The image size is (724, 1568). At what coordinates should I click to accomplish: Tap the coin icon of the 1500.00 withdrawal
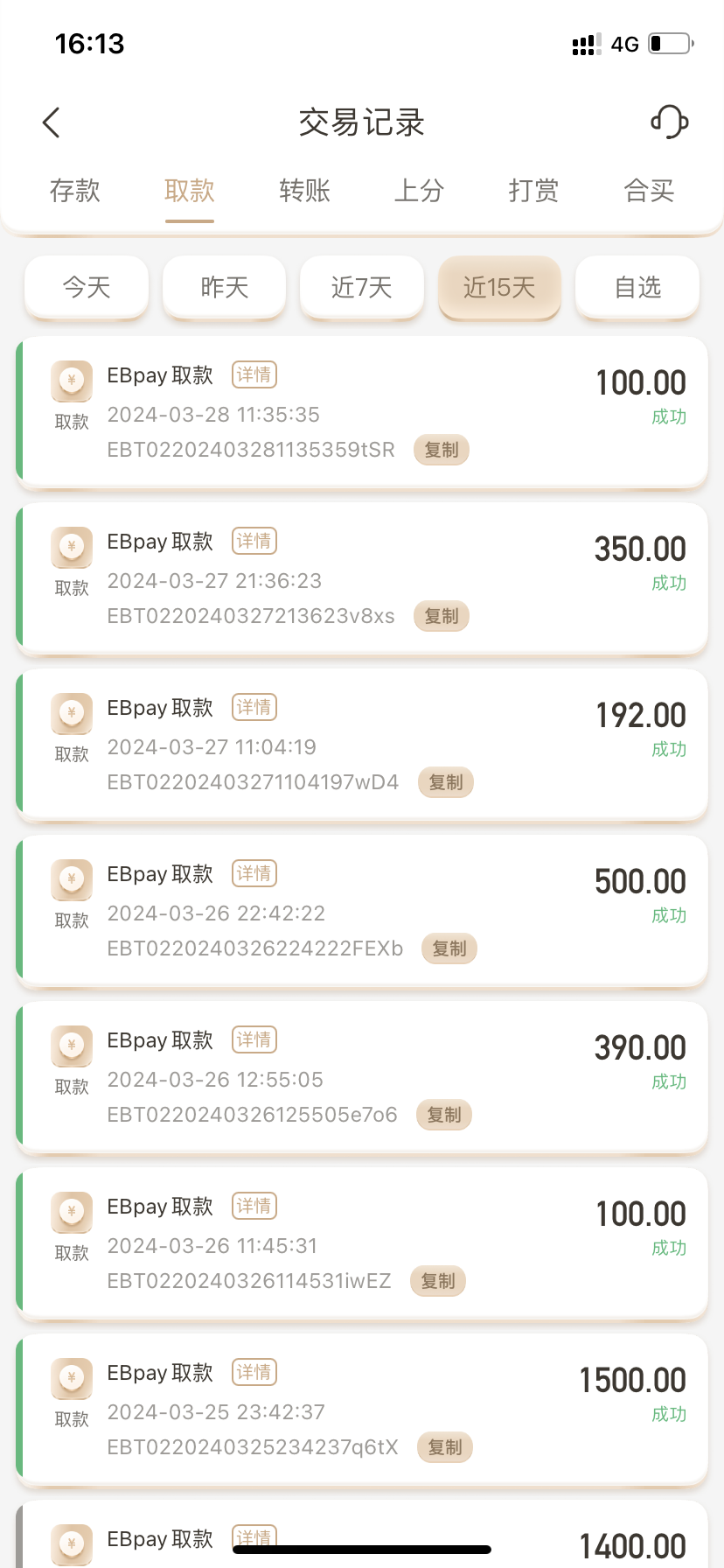tap(72, 1378)
